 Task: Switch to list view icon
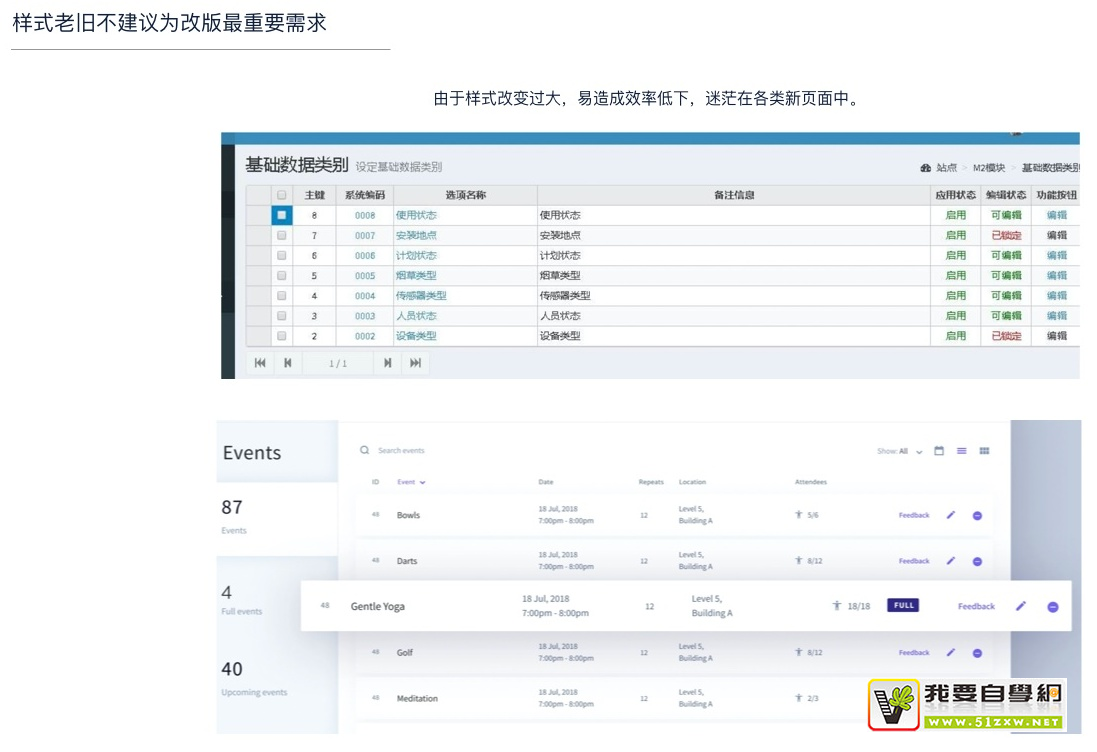961,451
